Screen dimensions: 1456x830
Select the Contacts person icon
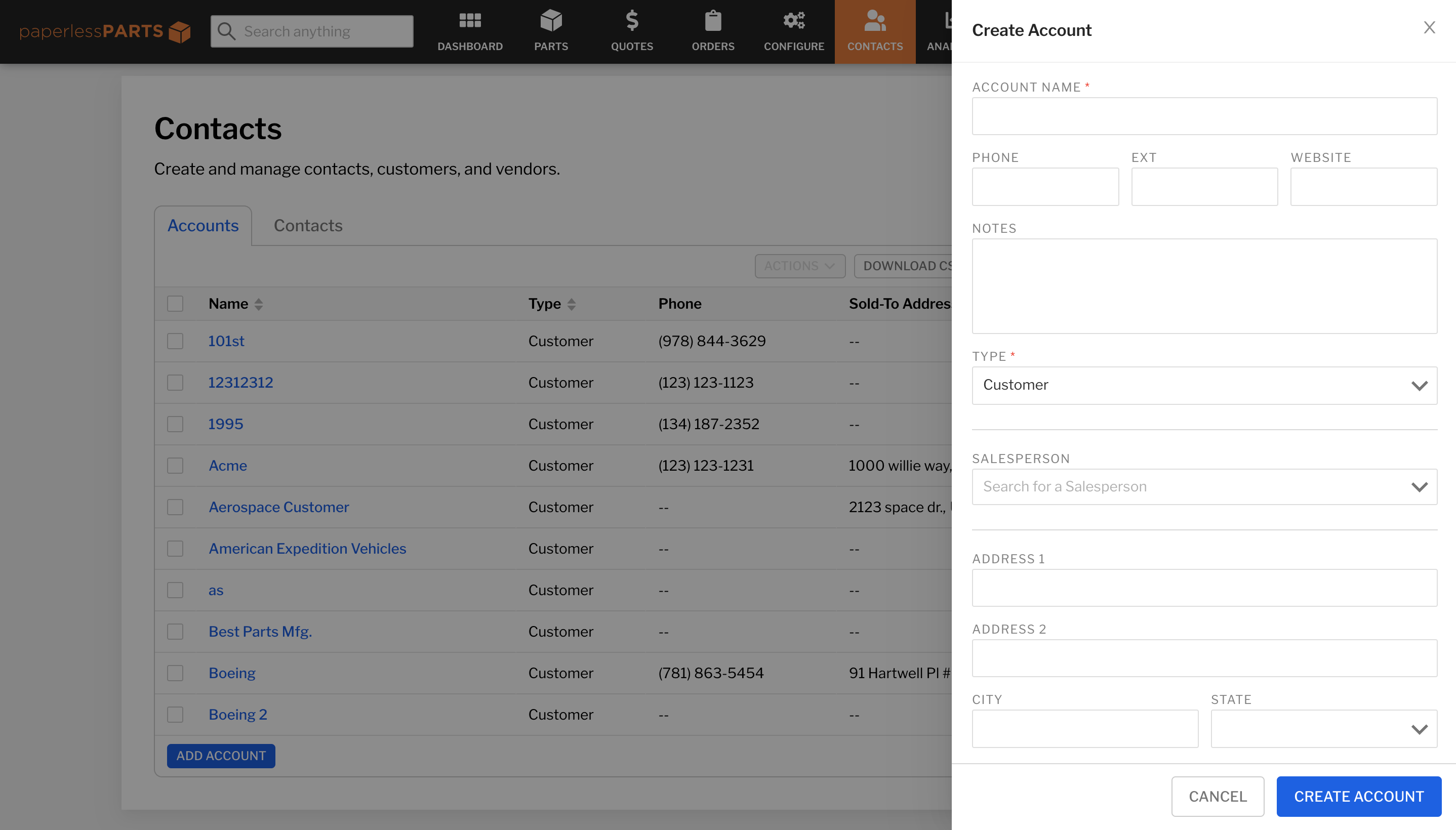(x=874, y=22)
